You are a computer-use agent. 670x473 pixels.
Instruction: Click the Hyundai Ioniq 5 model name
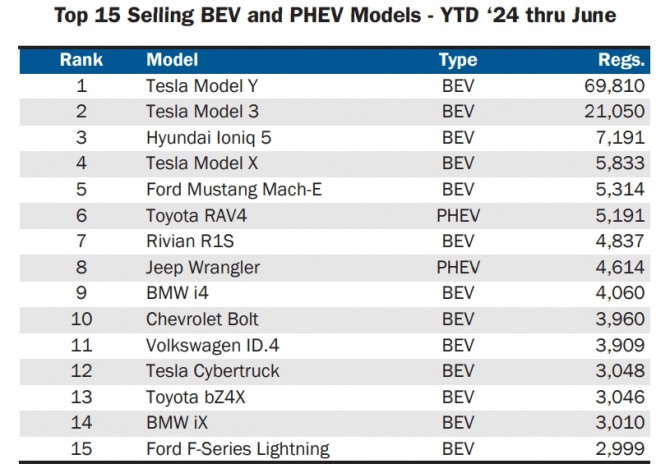208,137
